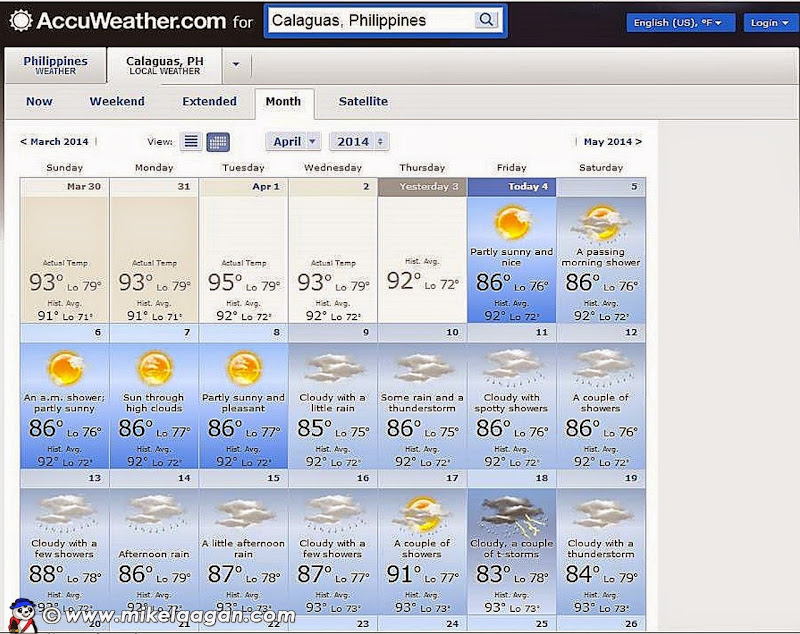The height and width of the screenshot is (634, 800).
Task: Click the search magnifier icon
Action: (486, 20)
